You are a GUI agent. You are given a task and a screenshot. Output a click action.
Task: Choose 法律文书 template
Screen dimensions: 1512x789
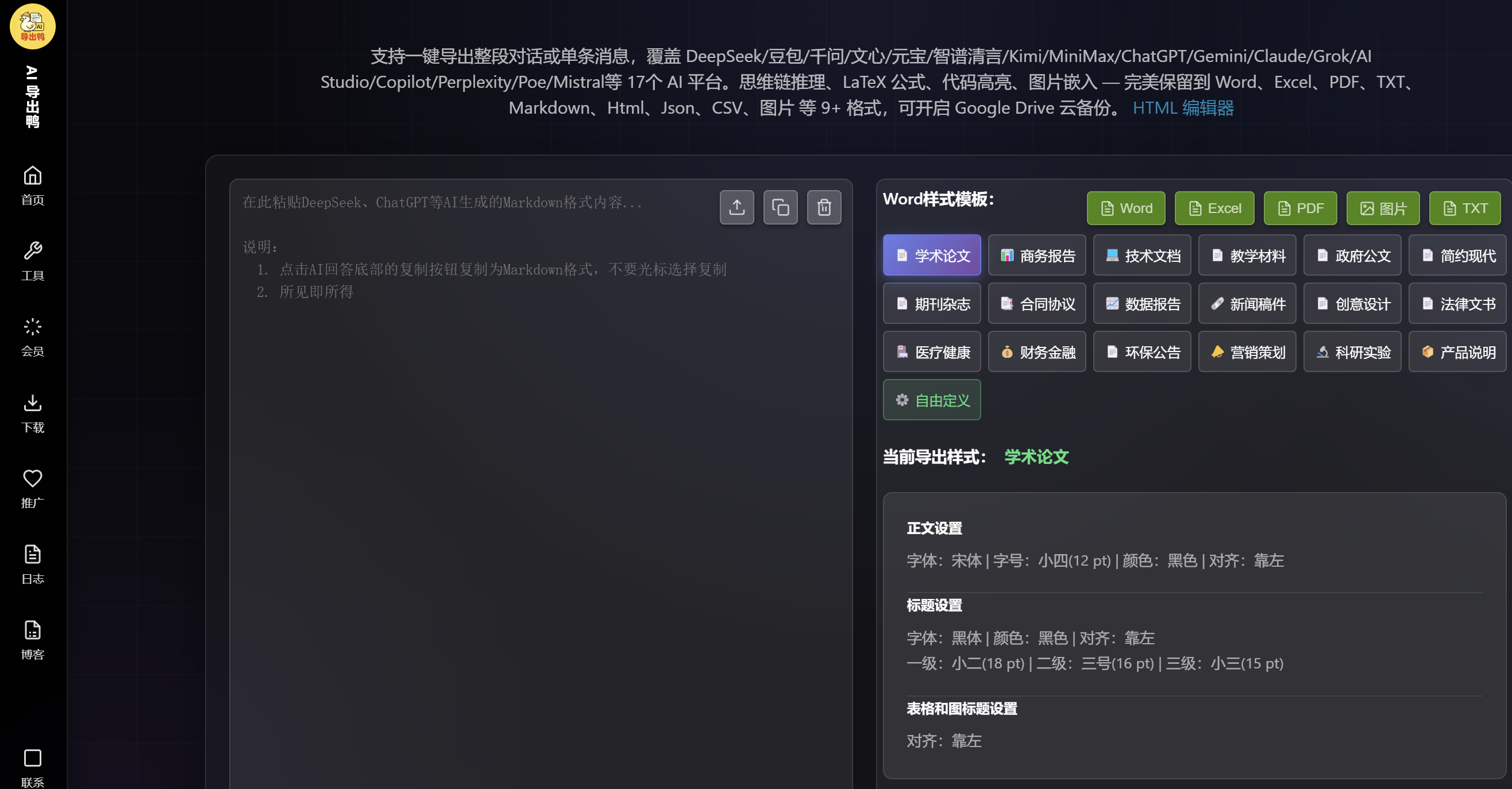pos(1457,303)
